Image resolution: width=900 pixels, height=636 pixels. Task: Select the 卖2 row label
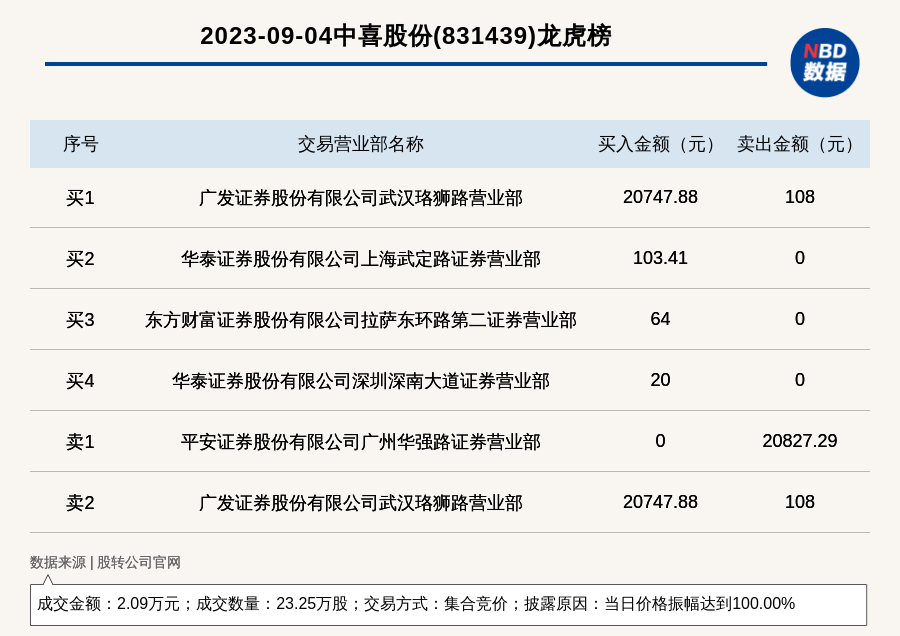click(x=80, y=502)
